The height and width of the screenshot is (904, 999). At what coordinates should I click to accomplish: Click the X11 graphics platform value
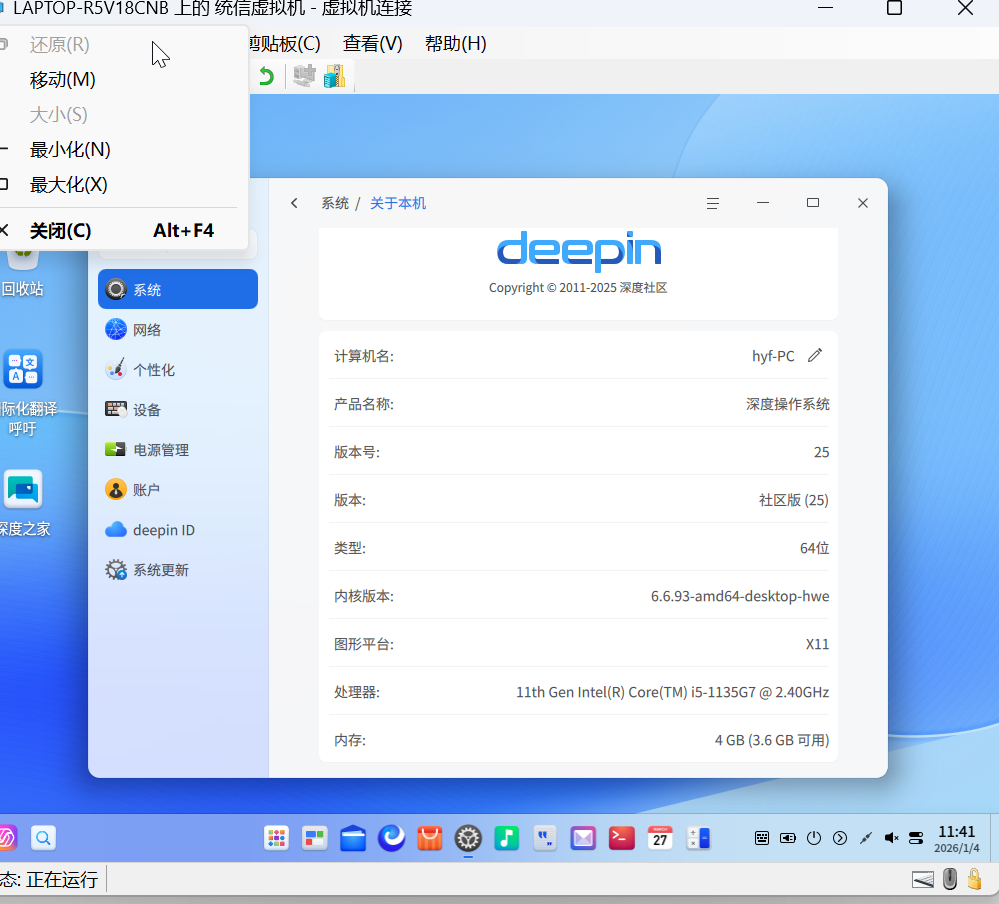(x=817, y=644)
